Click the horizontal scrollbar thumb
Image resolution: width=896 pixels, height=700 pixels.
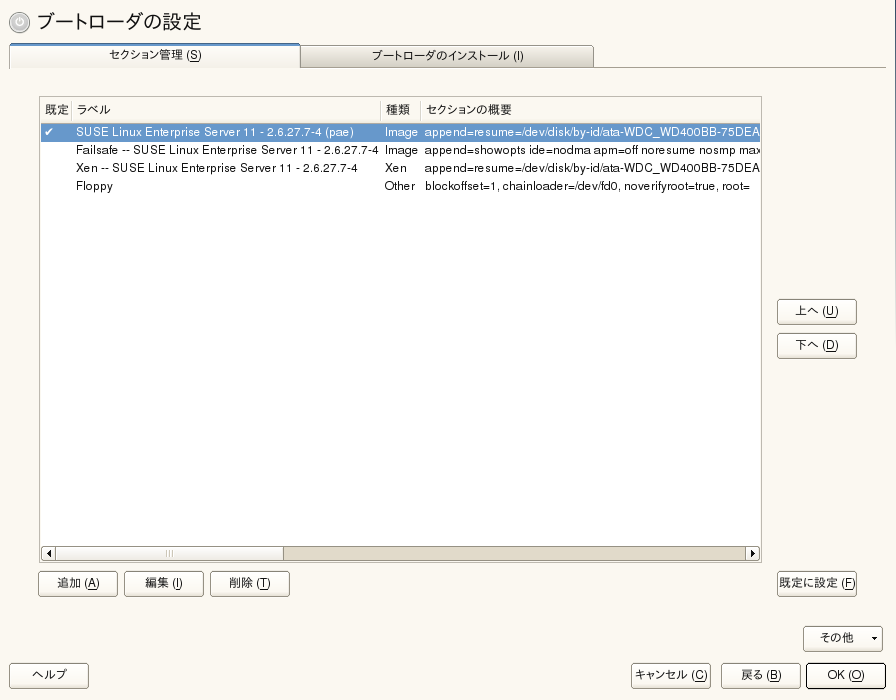pyautogui.click(x=169, y=553)
